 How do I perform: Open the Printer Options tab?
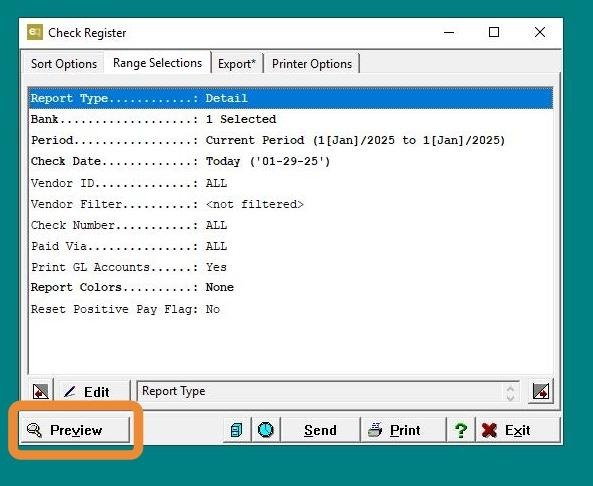[312, 64]
